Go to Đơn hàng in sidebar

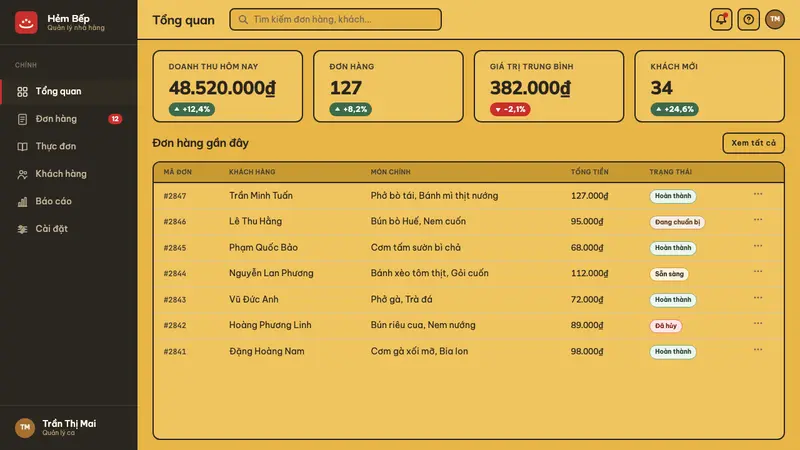69,119
